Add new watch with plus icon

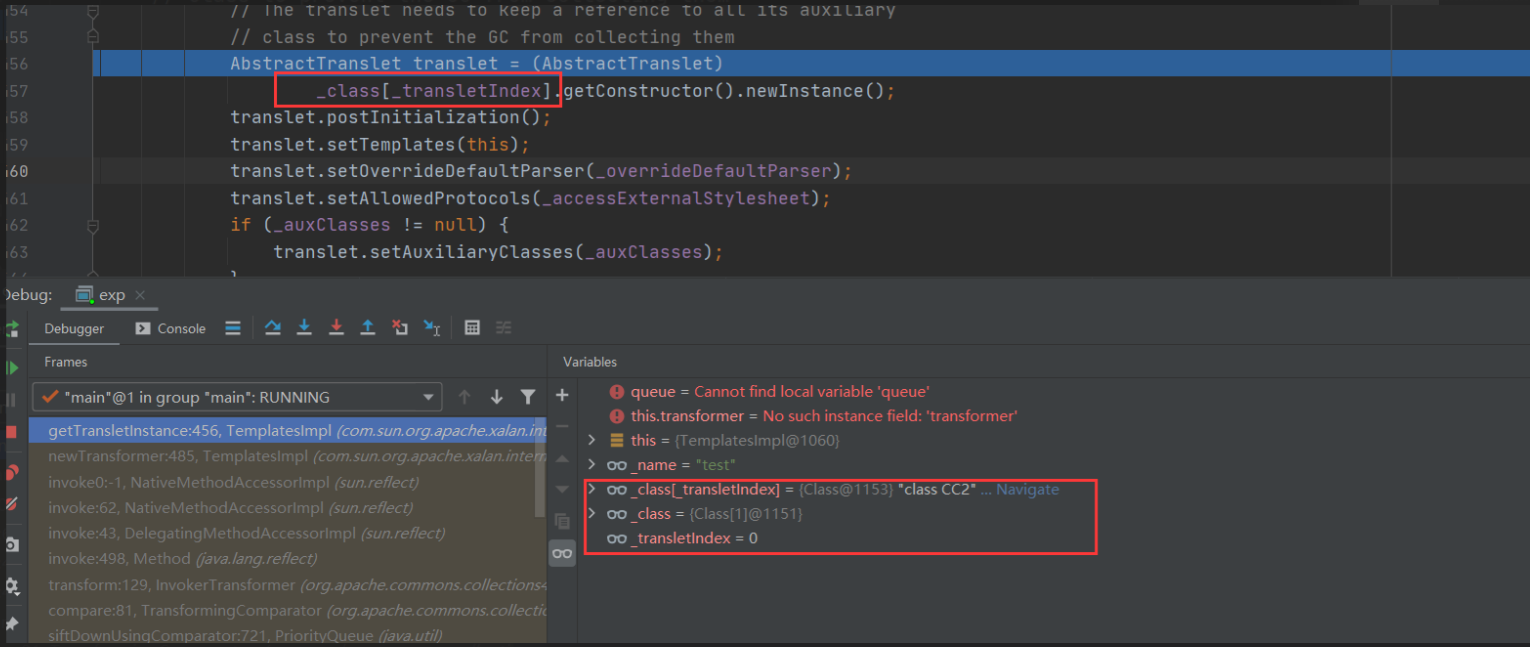pos(562,396)
